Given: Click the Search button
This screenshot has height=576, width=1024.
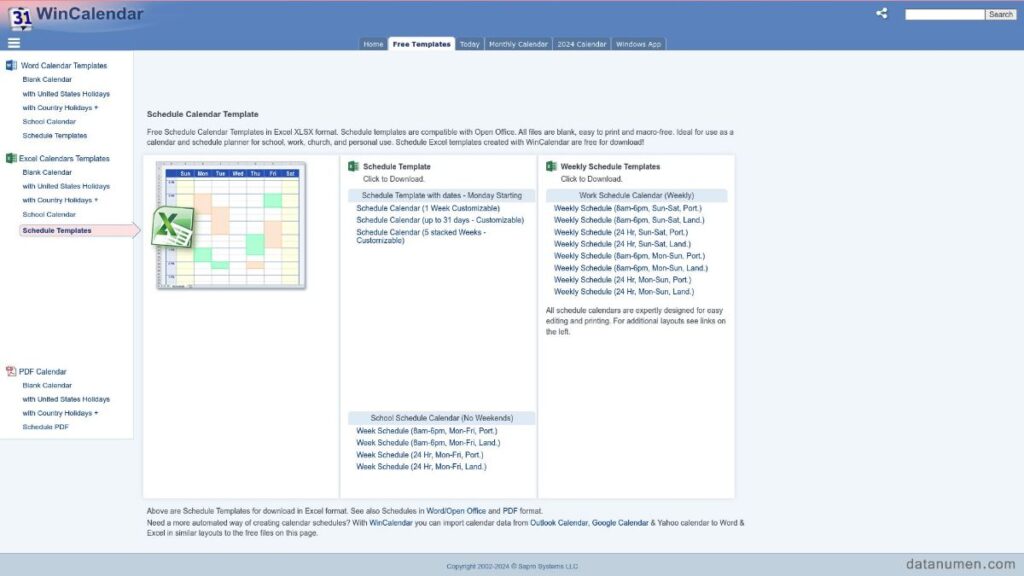Looking at the screenshot, I should (1000, 14).
